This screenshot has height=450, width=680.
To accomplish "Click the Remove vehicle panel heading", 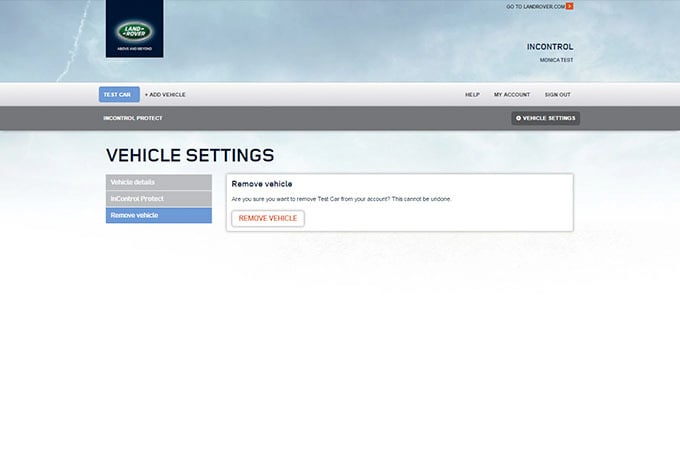I will pos(262,184).
